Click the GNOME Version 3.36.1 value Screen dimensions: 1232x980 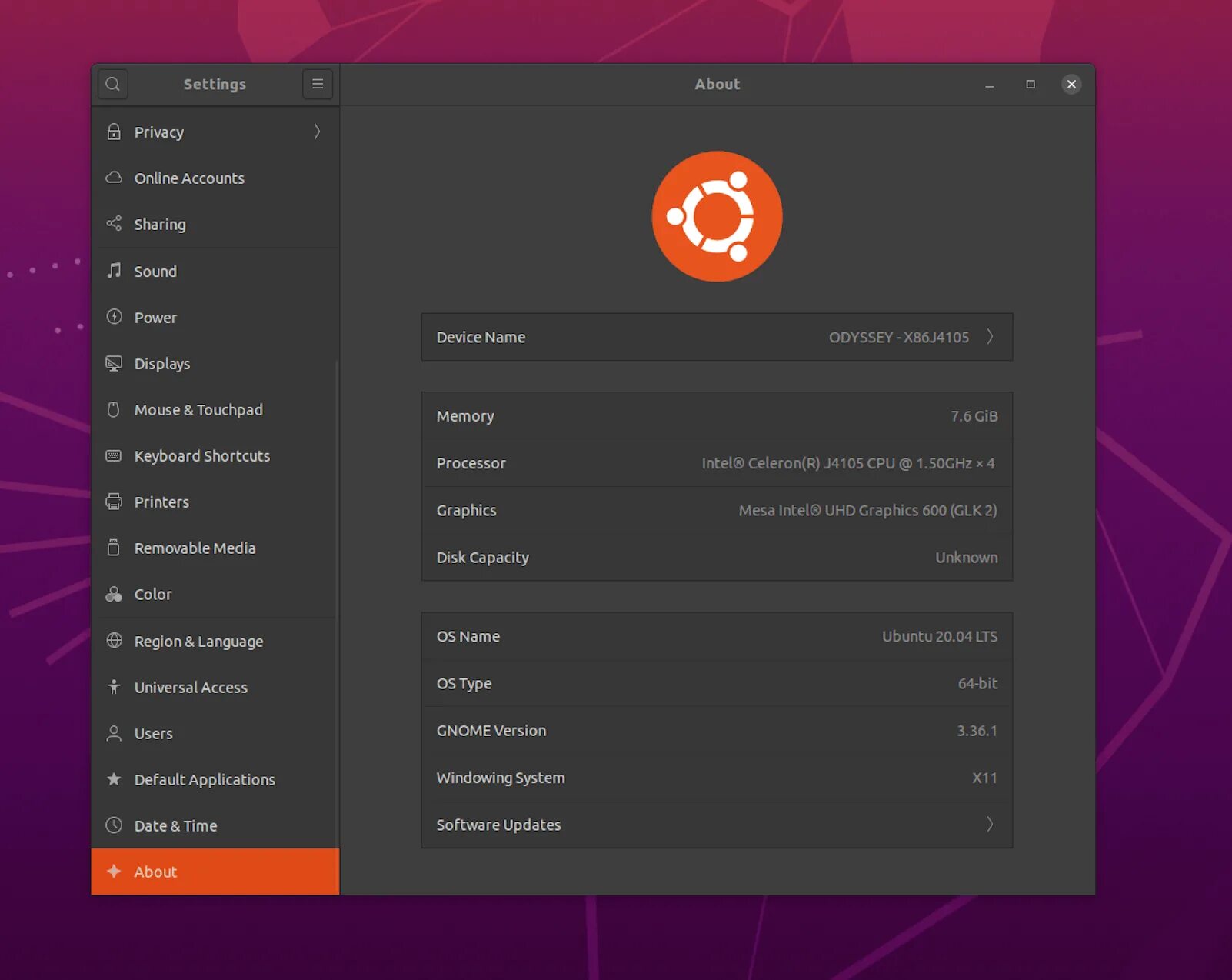(977, 731)
